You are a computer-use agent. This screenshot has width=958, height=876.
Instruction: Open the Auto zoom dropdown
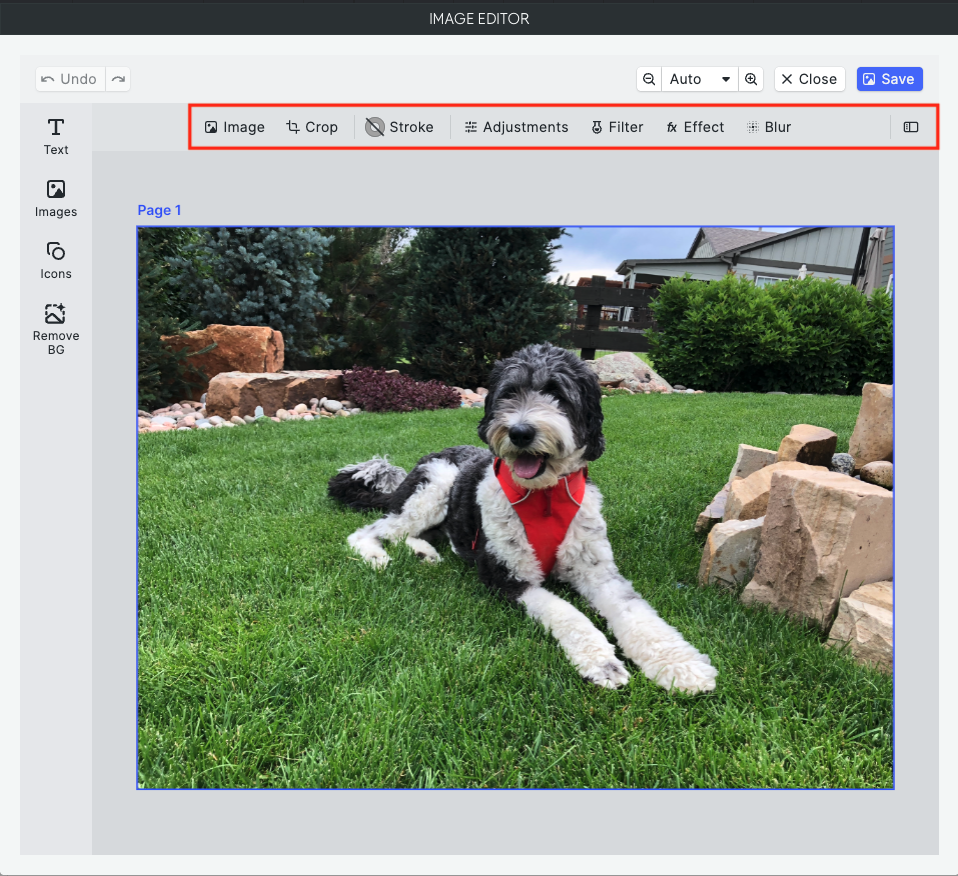700,79
